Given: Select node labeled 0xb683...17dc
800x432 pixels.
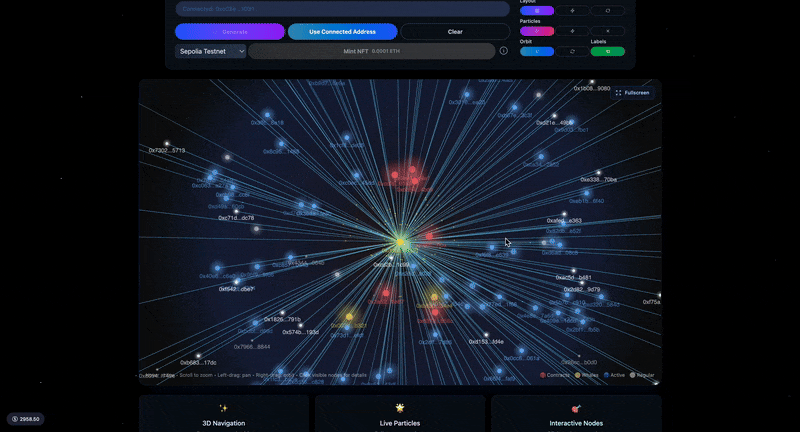Looking at the screenshot, I should click(x=198, y=356).
